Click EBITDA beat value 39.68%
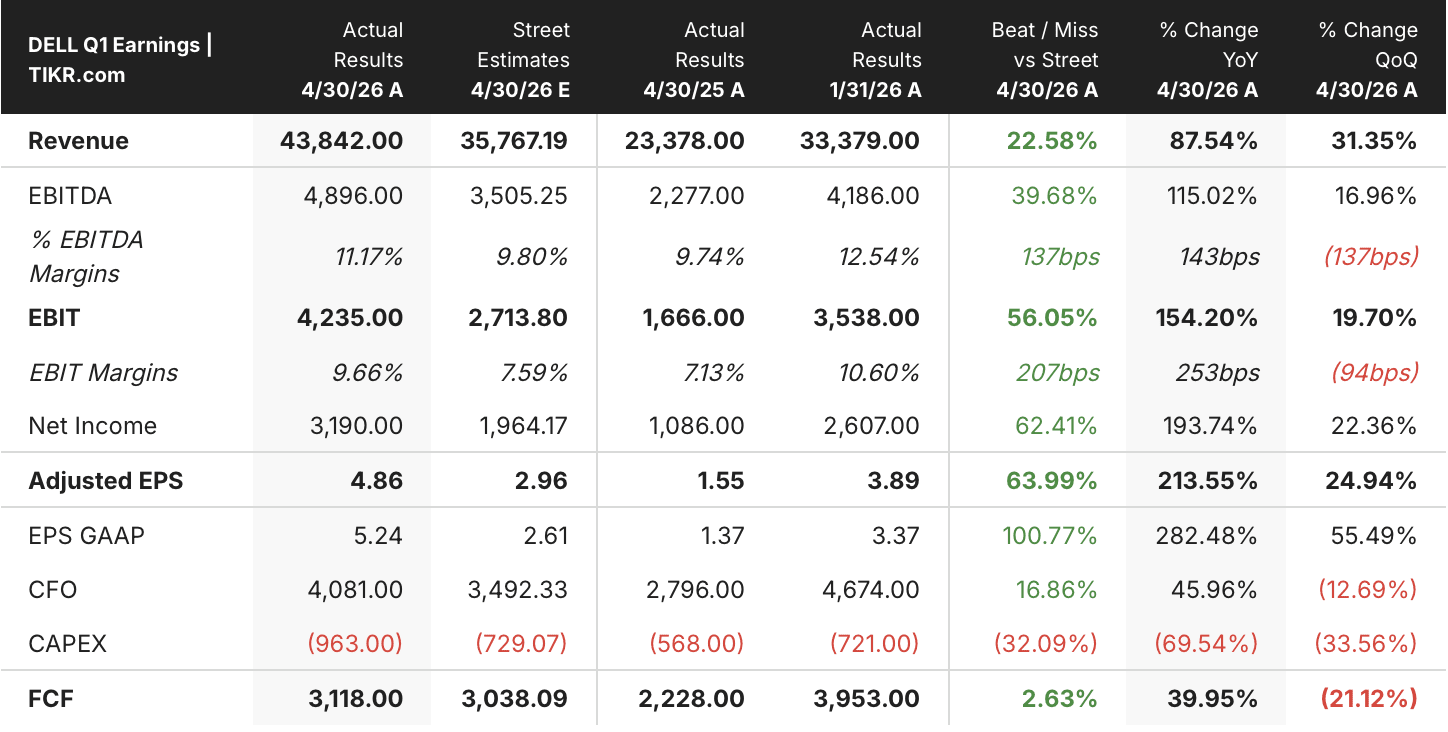The height and width of the screenshot is (732, 1448). (x=1054, y=195)
